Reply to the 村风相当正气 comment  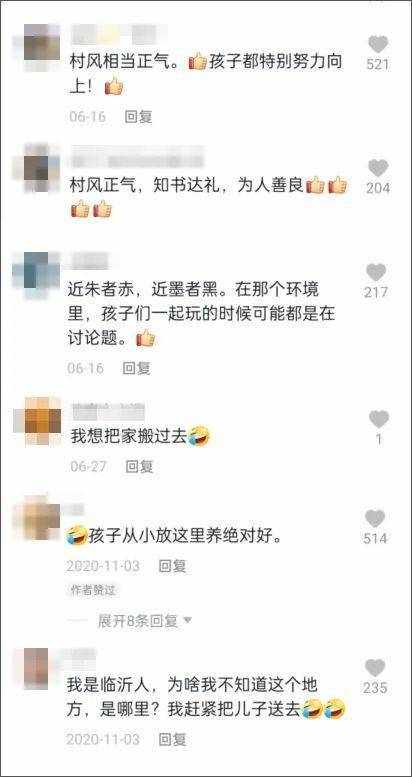[138, 116]
